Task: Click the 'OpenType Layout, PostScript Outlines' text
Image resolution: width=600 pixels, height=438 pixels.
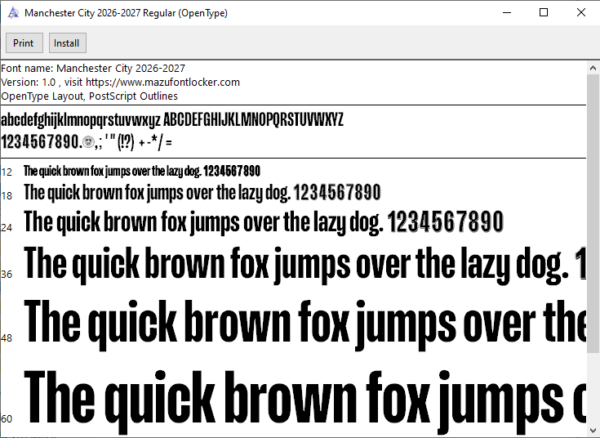Action: pyautogui.click(x=89, y=96)
